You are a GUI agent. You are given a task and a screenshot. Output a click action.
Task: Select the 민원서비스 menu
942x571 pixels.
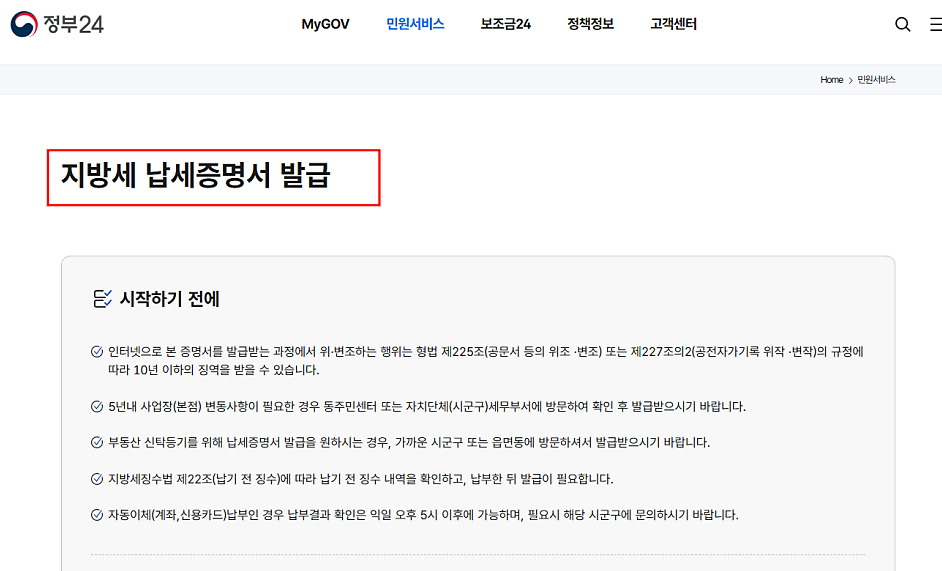[x=415, y=24]
